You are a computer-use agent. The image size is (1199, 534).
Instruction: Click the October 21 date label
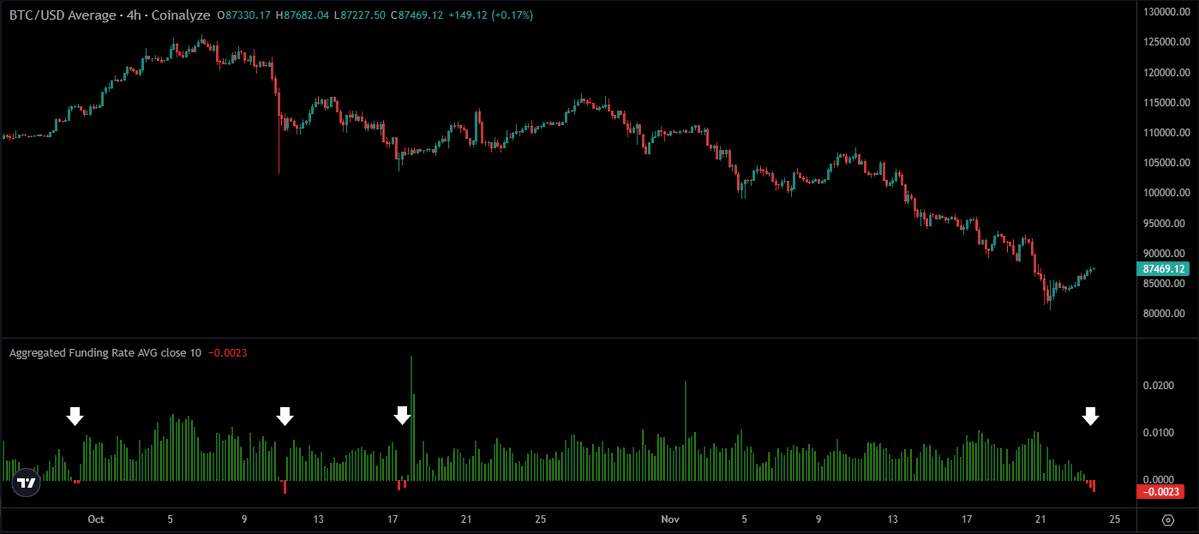pyautogui.click(x=466, y=519)
